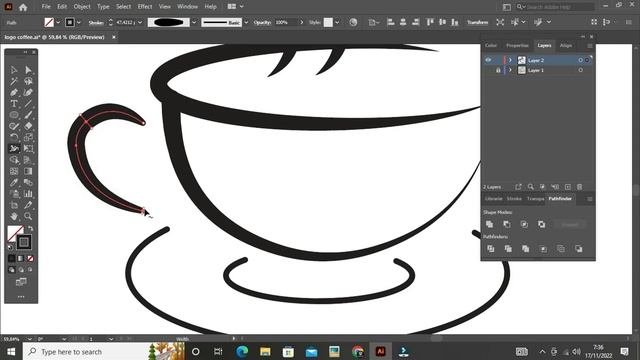Click Opacity label link
The height and width of the screenshot is (360, 640).
(262, 22)
